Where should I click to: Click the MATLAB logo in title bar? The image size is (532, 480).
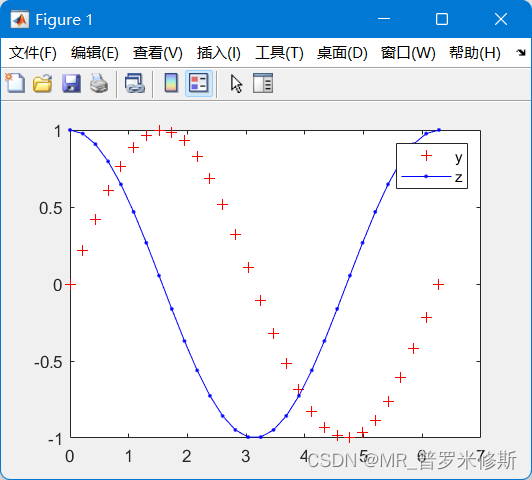(x=20, y=20)
